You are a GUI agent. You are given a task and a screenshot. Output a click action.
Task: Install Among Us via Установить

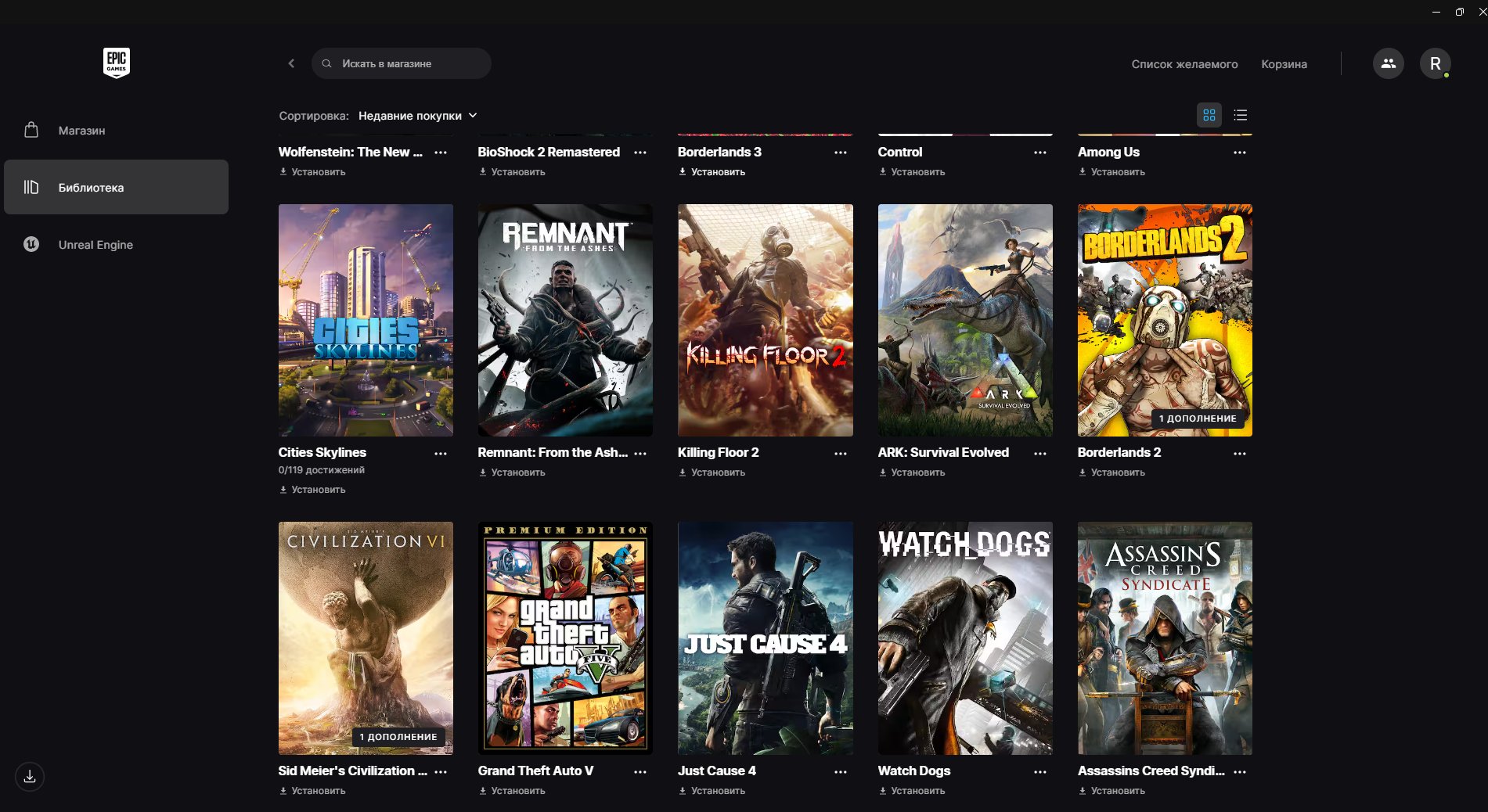[1111, 172]
